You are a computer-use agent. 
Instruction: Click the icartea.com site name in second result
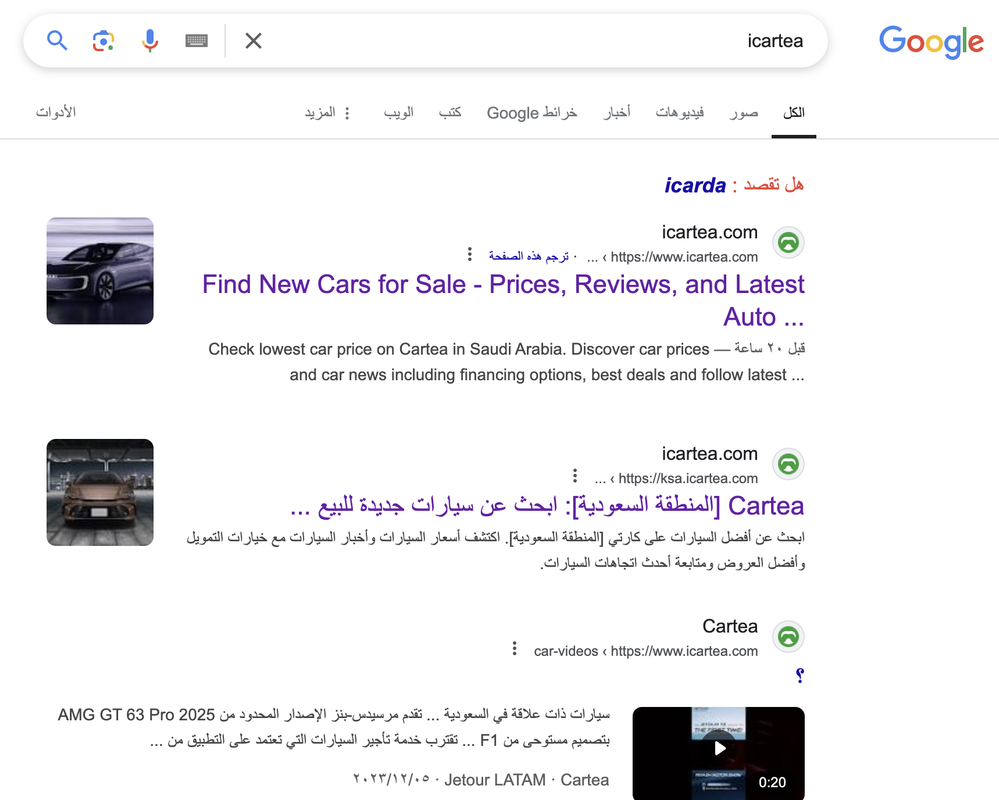(x=710, y=454)
